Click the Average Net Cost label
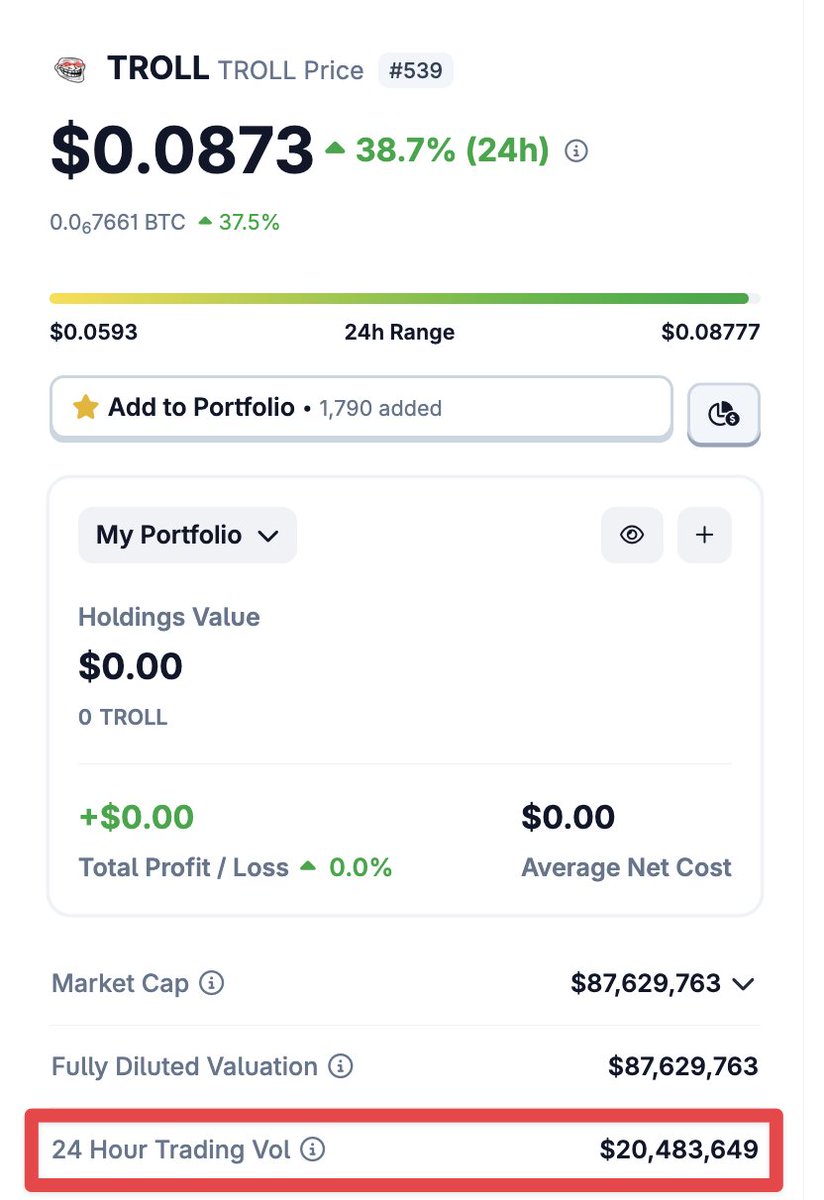Screen dimensions: 824x1200 pos(626,867)
